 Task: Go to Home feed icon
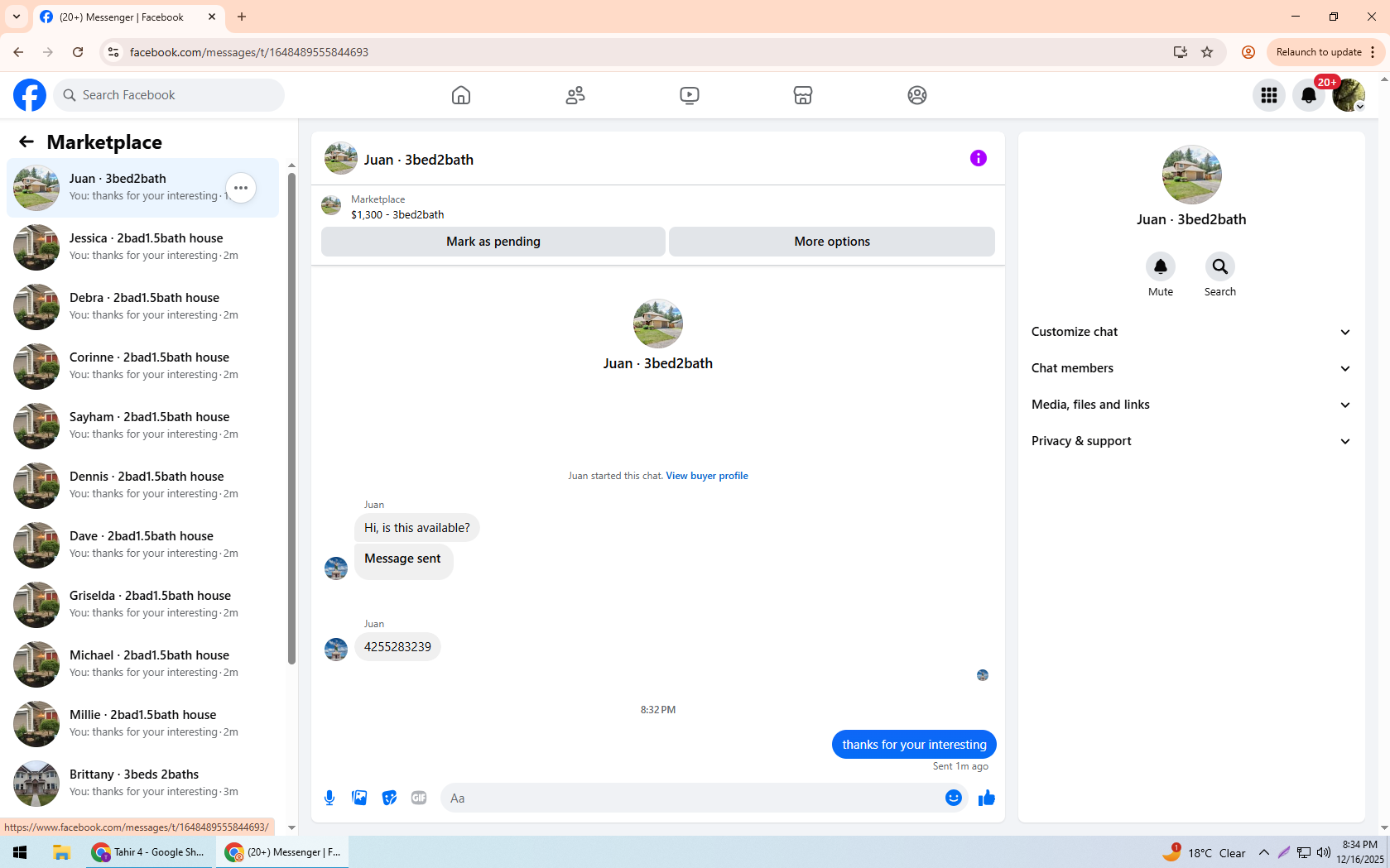click(461, 95)
